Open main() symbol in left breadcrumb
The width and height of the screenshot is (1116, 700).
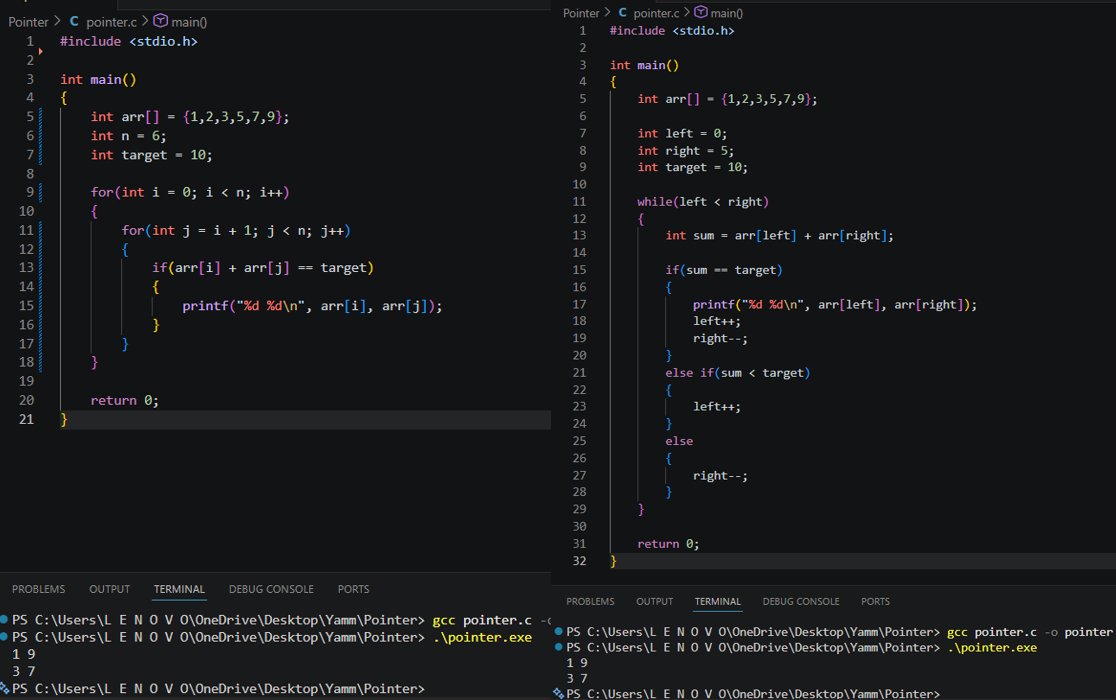(x=189, y=22)
